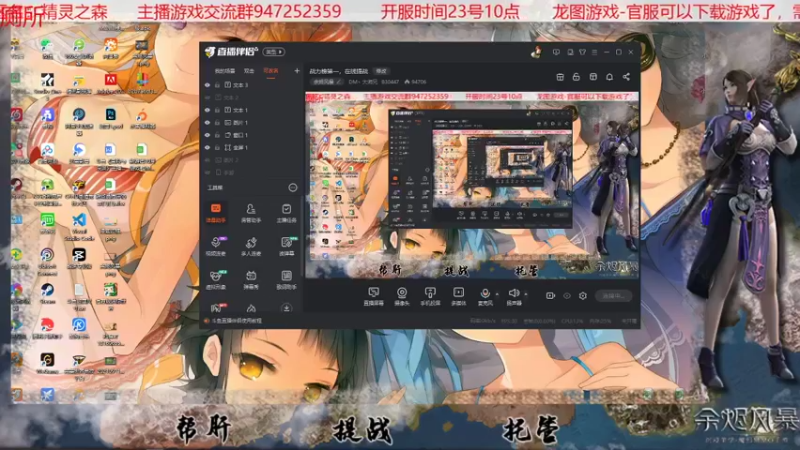This screenshot has height=450, width=800.
Task: Add a 手机投屏 phone casting source
Action: (430, 296)
